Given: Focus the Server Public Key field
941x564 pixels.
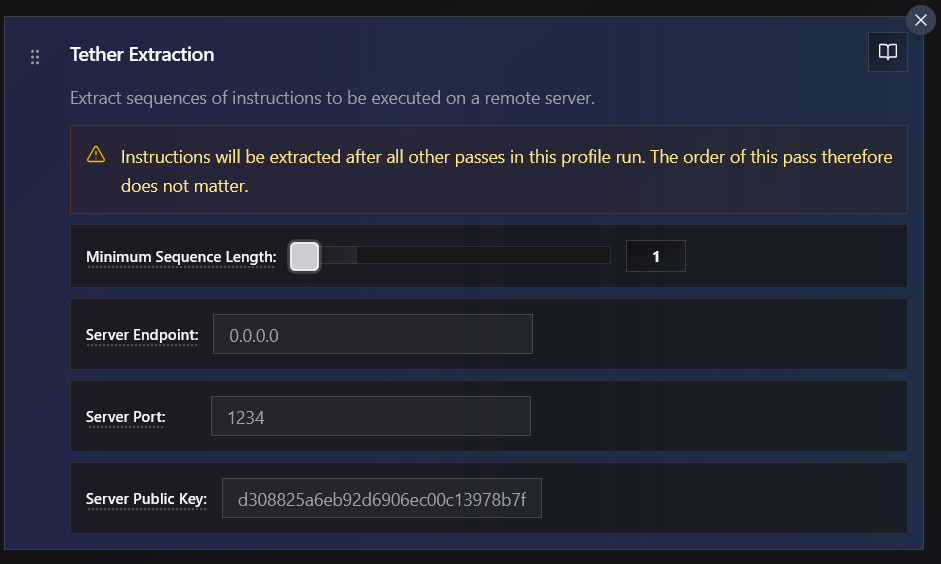Looking at the screenshot, I should point(381,498).
